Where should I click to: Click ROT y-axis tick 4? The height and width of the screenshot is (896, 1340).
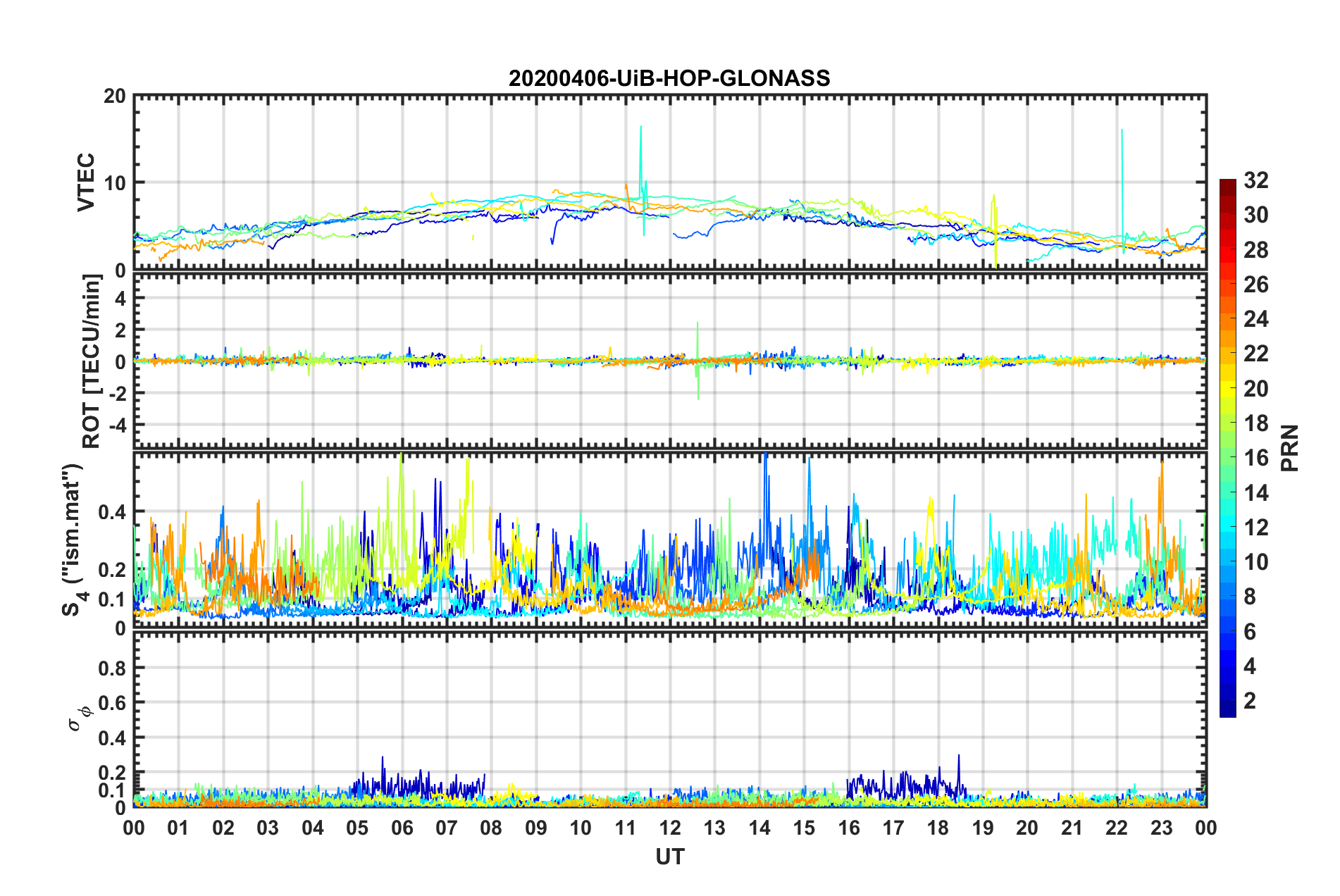[121, 299]
